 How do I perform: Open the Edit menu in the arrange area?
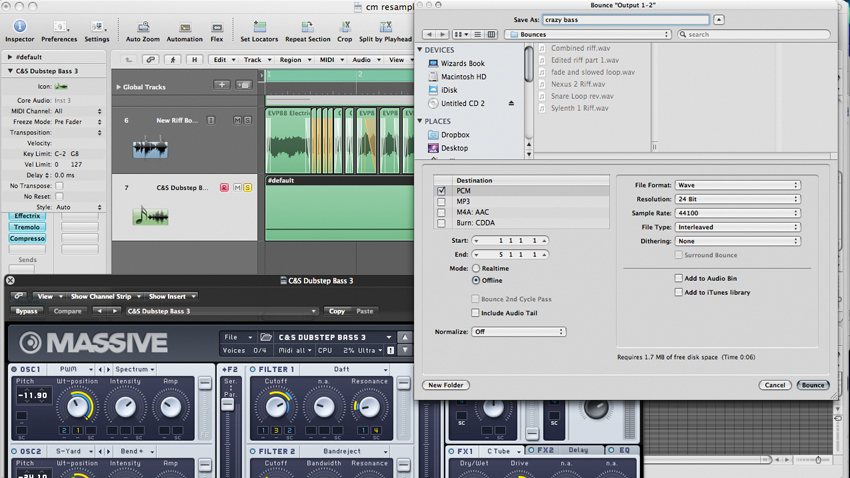click(x=224, y=60)
